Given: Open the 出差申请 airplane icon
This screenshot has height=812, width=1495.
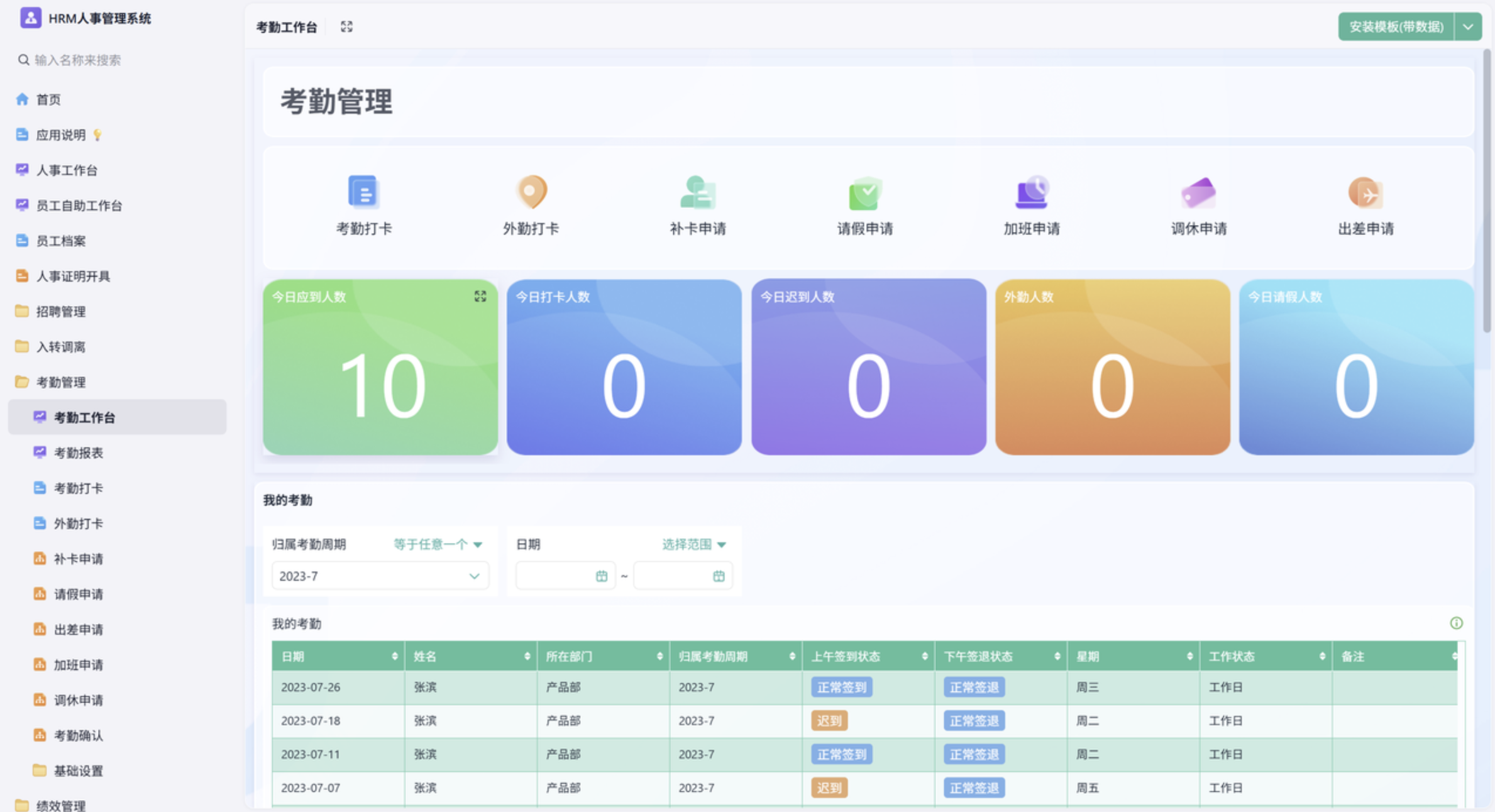Looking at the screenshot, I should point(1365,192).
